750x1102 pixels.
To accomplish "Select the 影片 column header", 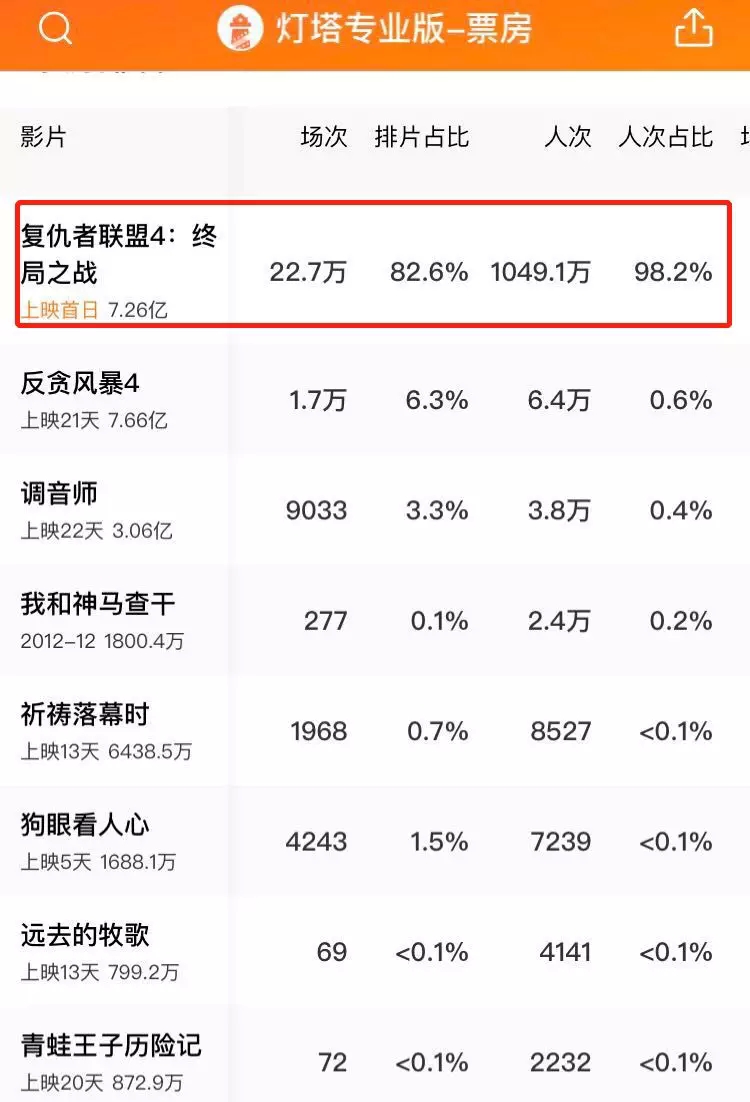I will pyautogui.click(x=43, y=137).
